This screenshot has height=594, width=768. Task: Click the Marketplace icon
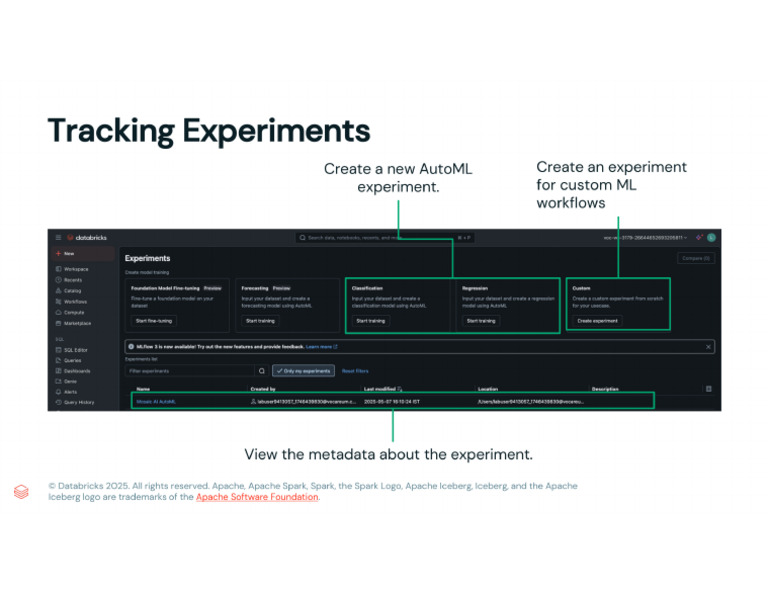(x=59, y=323)
